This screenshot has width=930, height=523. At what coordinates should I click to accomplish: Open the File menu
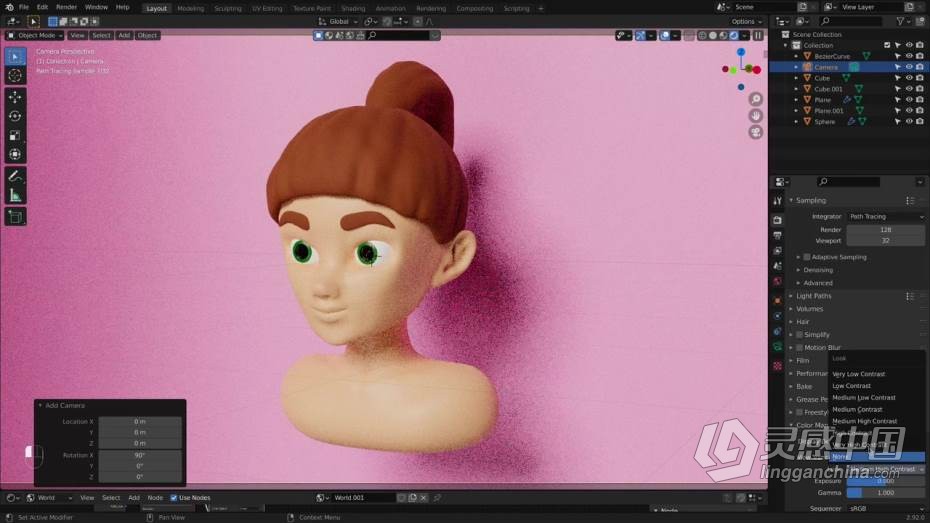coord(24,8)
